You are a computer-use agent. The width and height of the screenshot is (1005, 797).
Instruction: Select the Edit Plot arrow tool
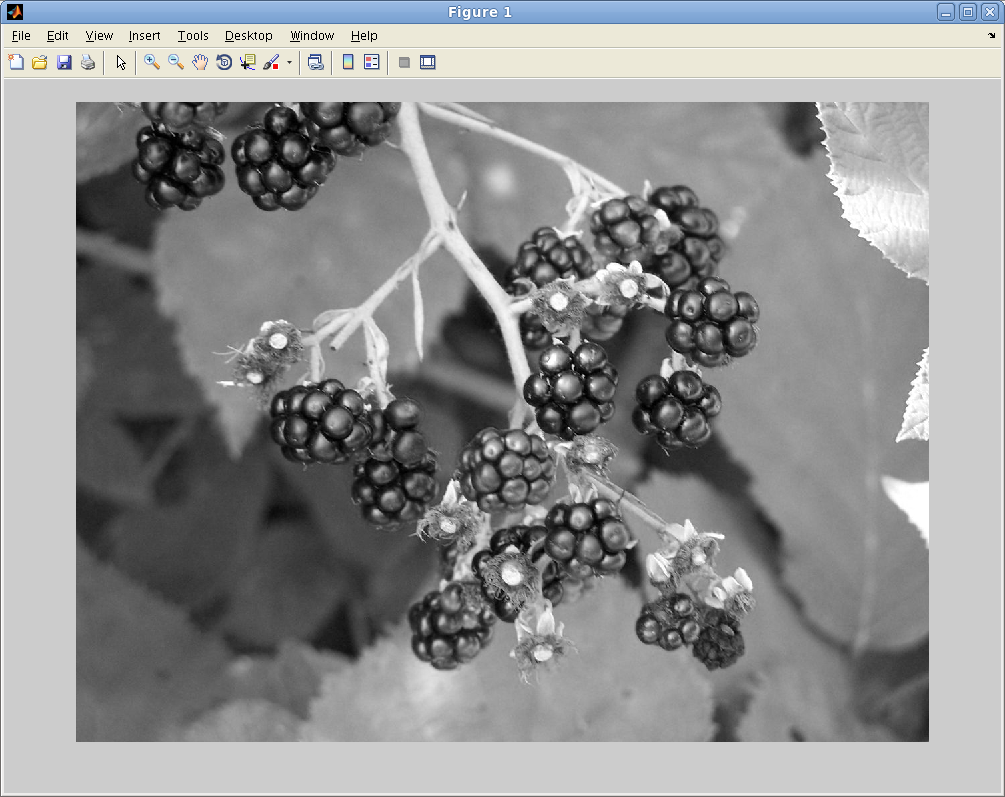(120, 62)
